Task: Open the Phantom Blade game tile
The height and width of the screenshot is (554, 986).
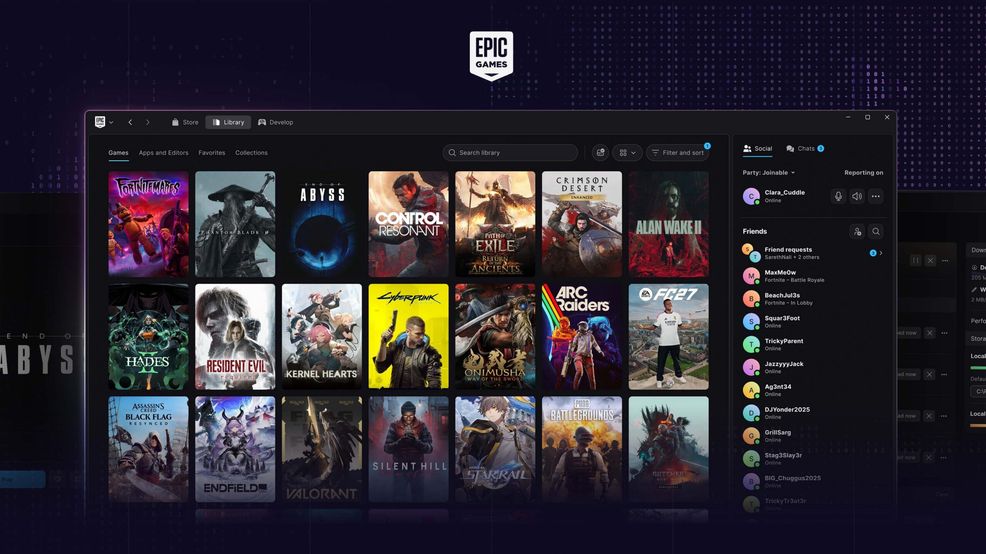Action: coord(235,224)
